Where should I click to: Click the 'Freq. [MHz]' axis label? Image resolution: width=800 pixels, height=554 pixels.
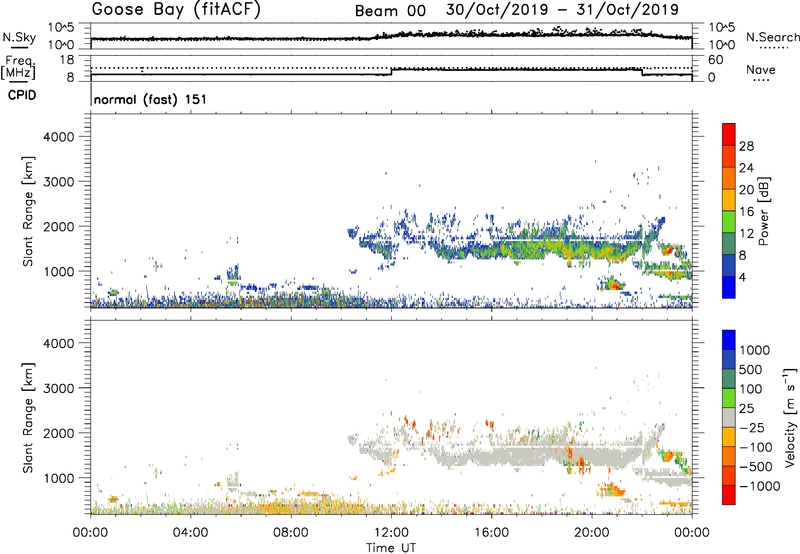(18, 67)
